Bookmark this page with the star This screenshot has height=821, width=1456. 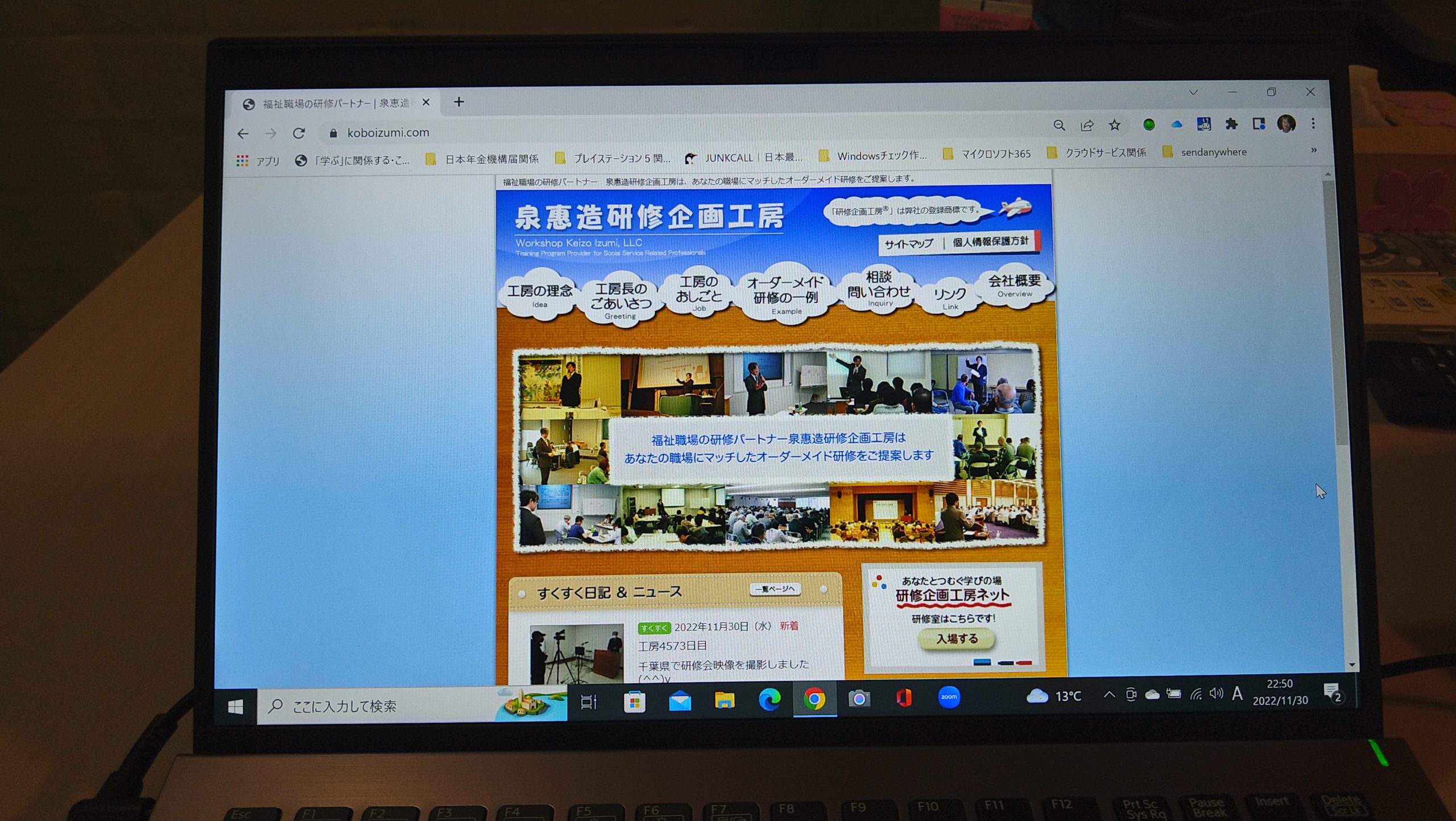pyautogui.click(x=1115, y=125)
